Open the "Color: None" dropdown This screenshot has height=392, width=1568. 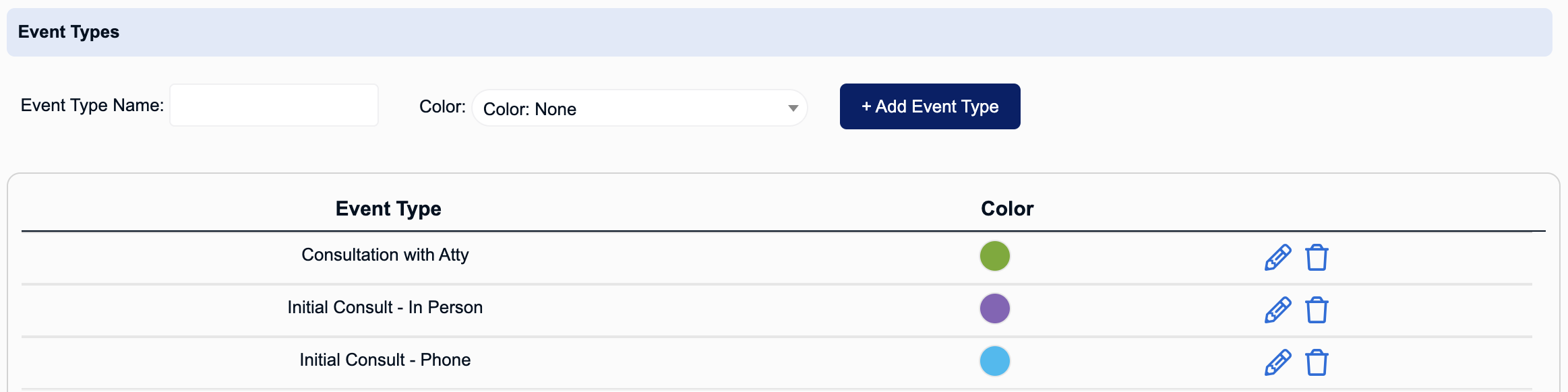click(639, 108)
